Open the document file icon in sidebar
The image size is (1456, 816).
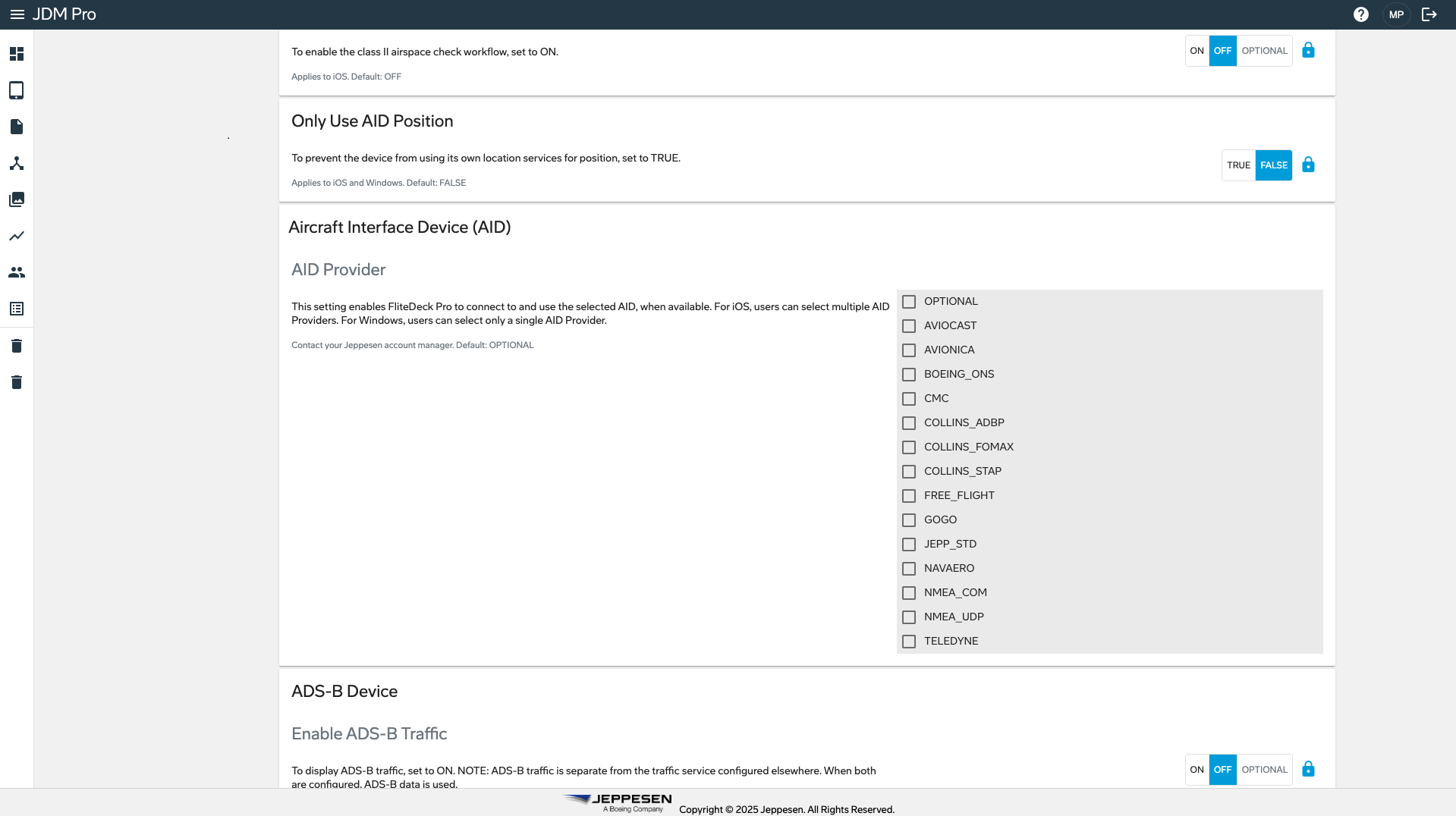tap(17, 127)
